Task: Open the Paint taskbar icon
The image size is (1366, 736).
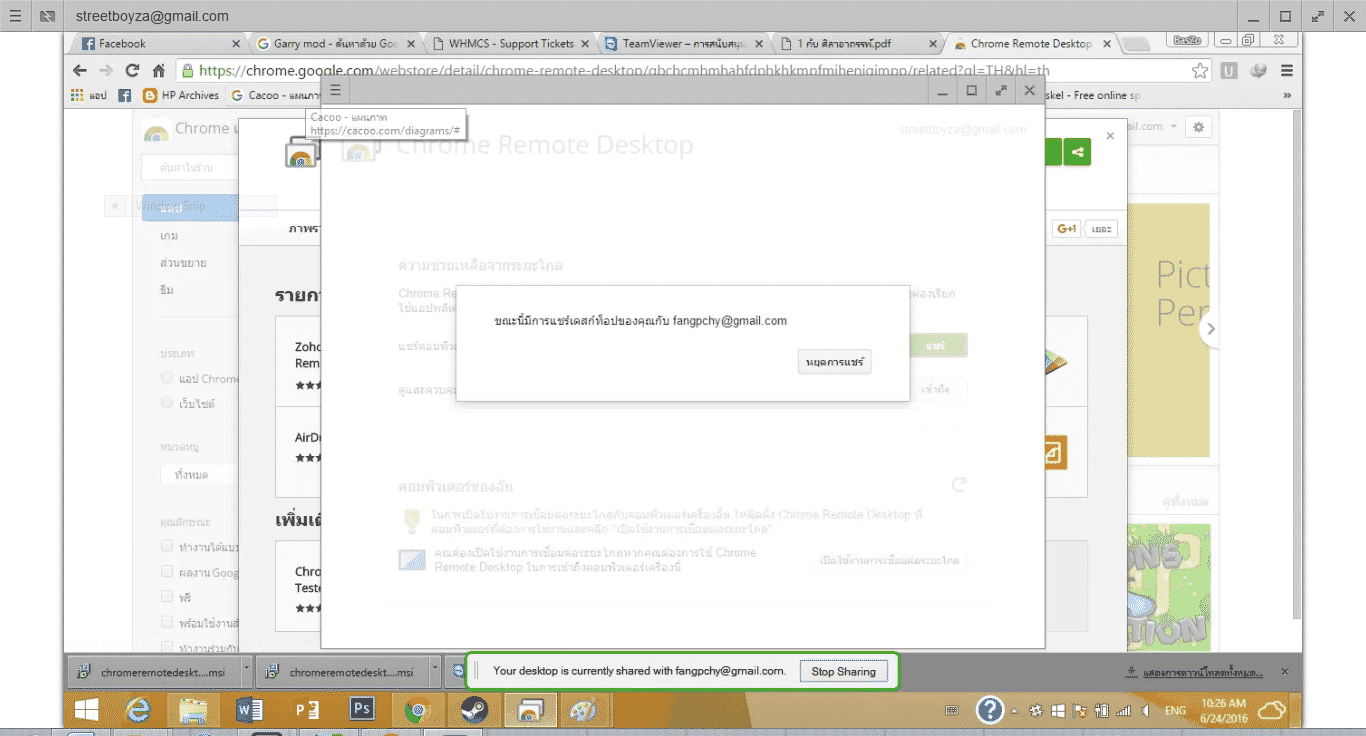Action: (583, 710)
